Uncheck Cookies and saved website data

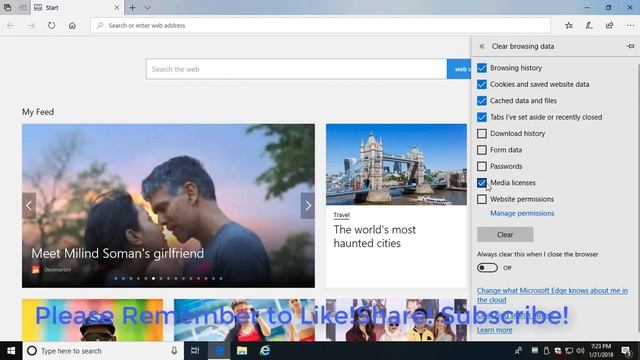(x=482, y=84)
